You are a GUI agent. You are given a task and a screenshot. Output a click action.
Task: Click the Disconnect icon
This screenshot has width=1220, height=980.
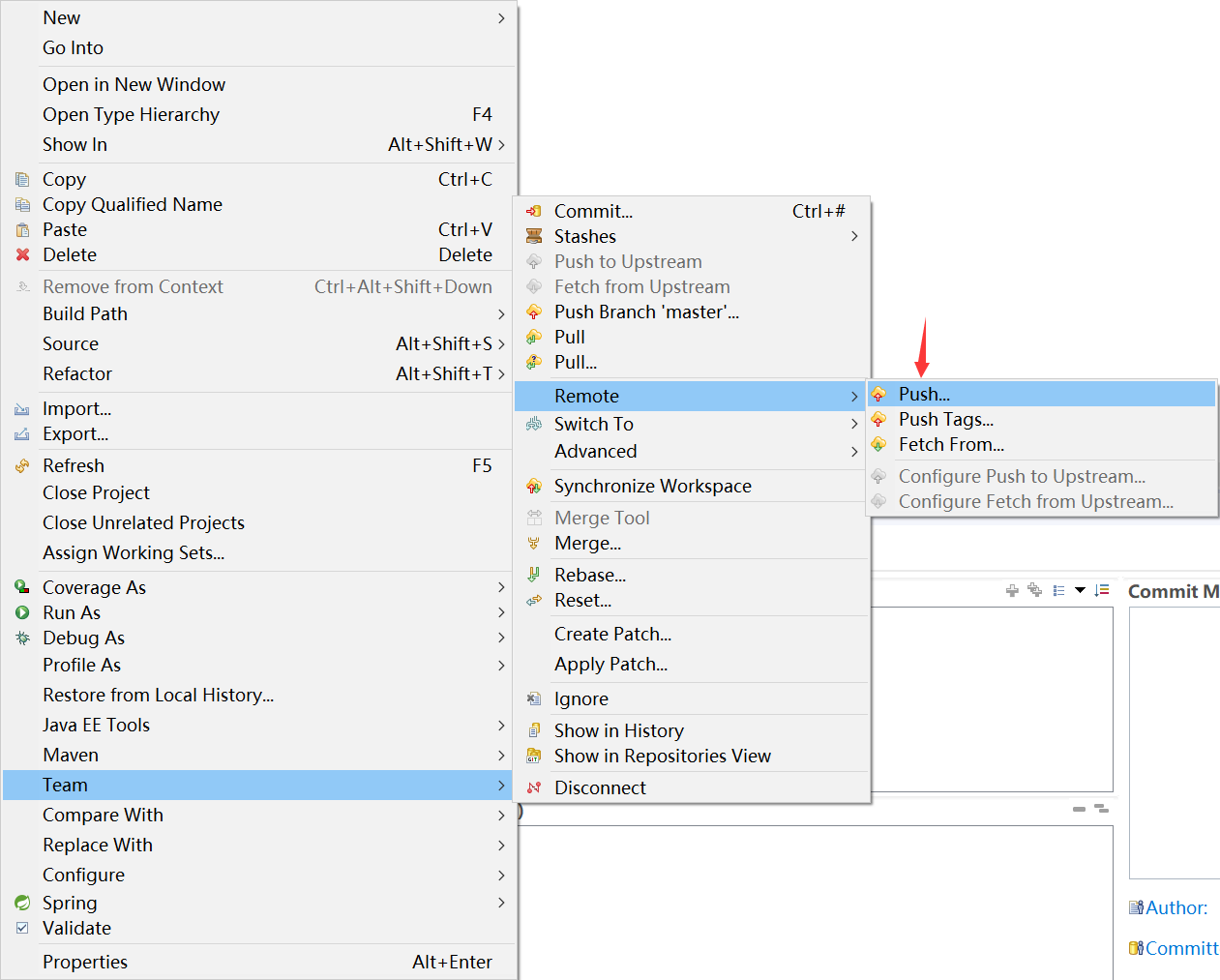click(533, 787)
